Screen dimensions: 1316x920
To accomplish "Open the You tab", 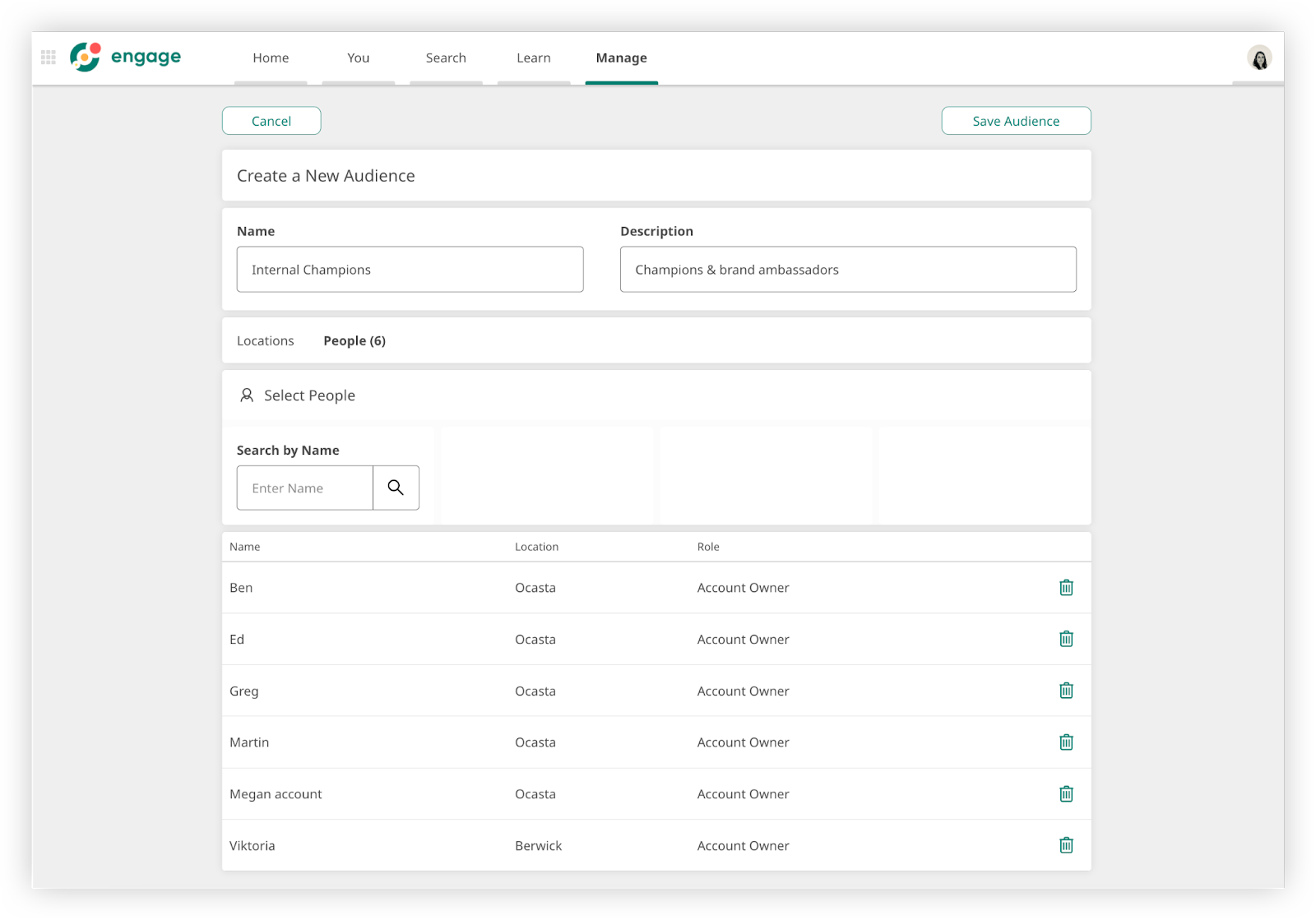I will (x=358, y=58).
